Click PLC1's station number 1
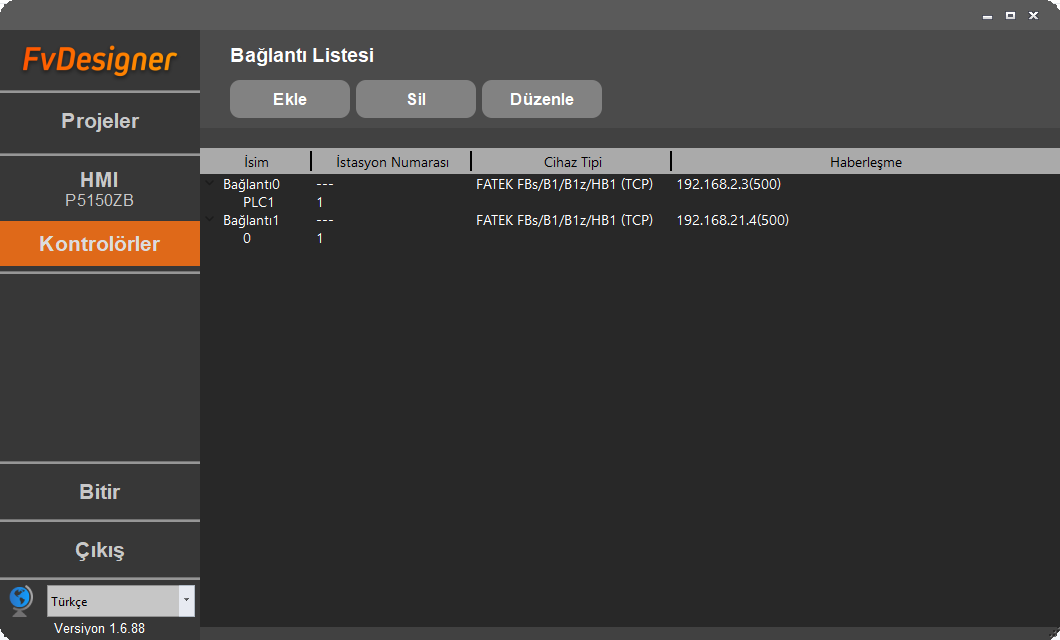The width and height of the screenshot is (1060, 640). coord(320,202)
